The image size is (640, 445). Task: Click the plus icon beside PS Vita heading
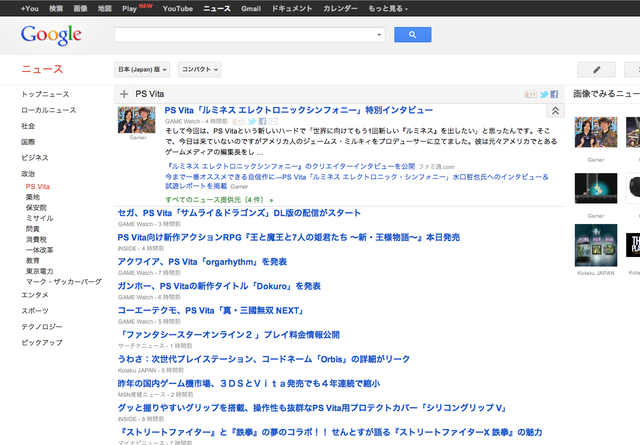click(124, 94)
